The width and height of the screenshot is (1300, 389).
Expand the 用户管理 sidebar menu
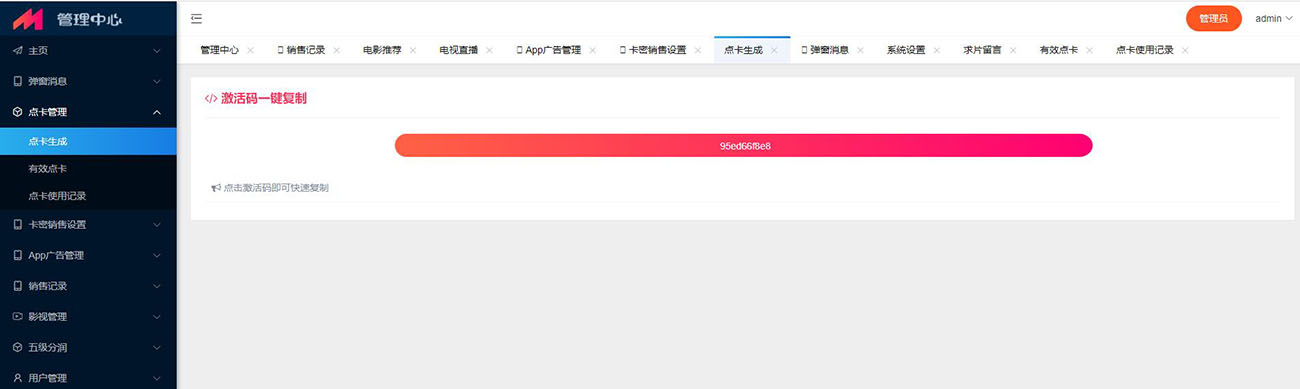(156, 378)
